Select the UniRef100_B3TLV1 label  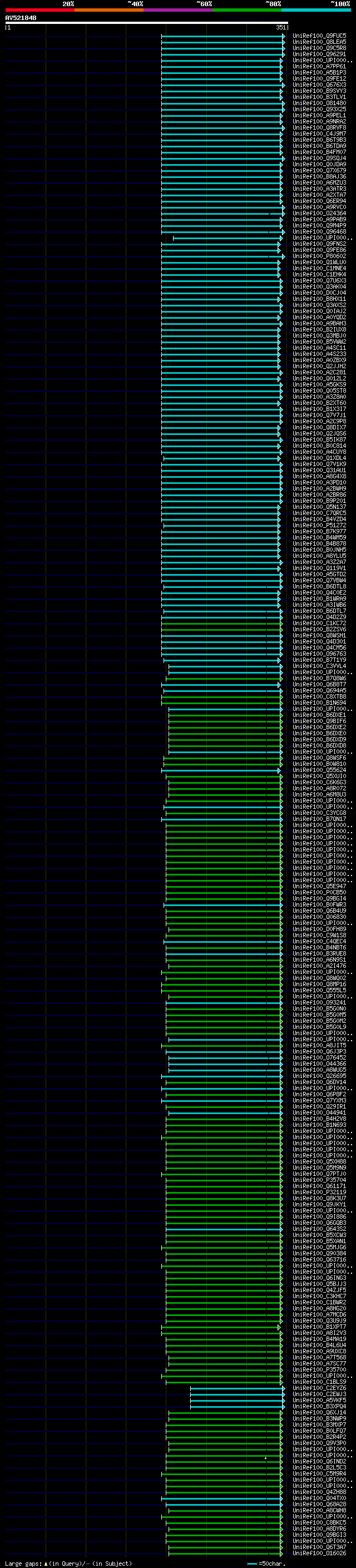tap(319, 97)
